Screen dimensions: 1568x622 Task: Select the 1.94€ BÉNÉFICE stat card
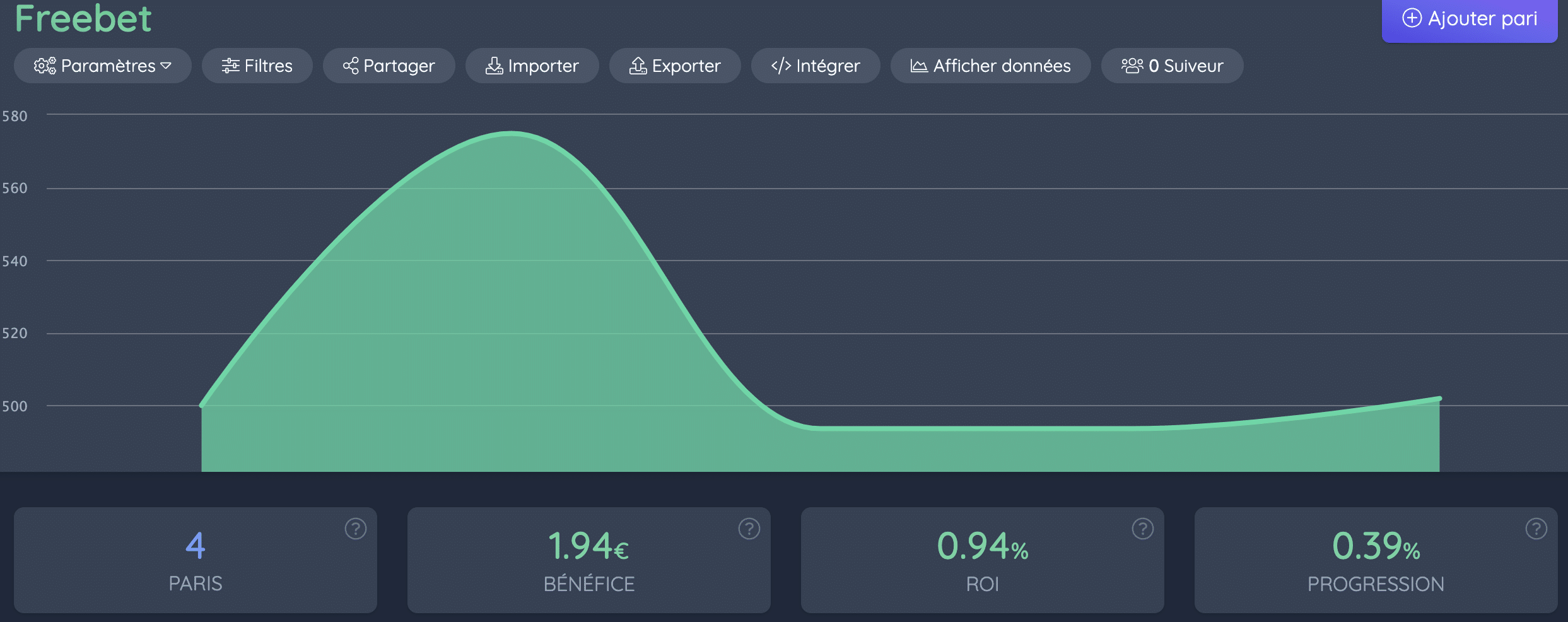point(588,560)
